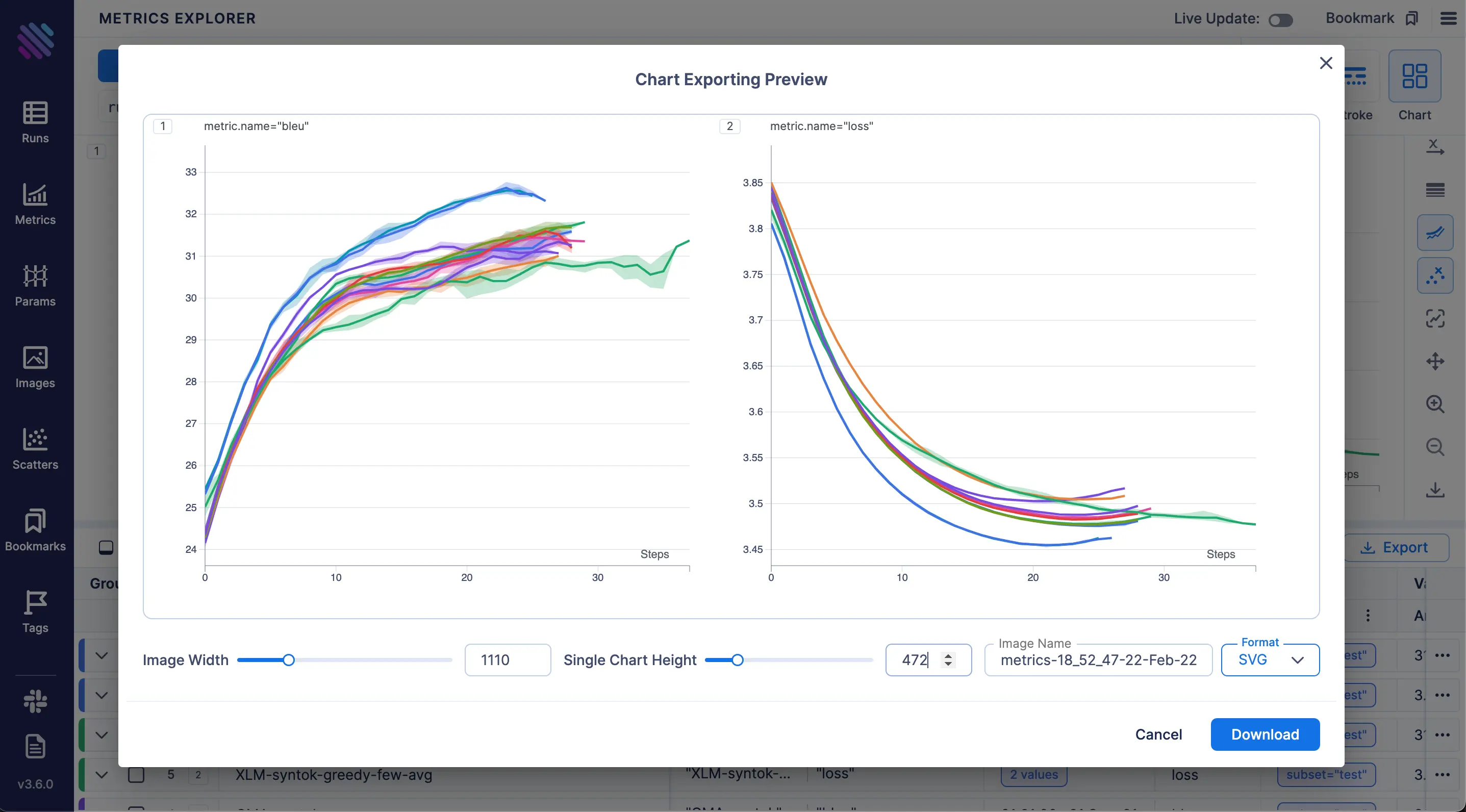This screenshot has width=1466, height=812.
Task: Open the Tags page in sidebar
Action: [x=35, y=611]
